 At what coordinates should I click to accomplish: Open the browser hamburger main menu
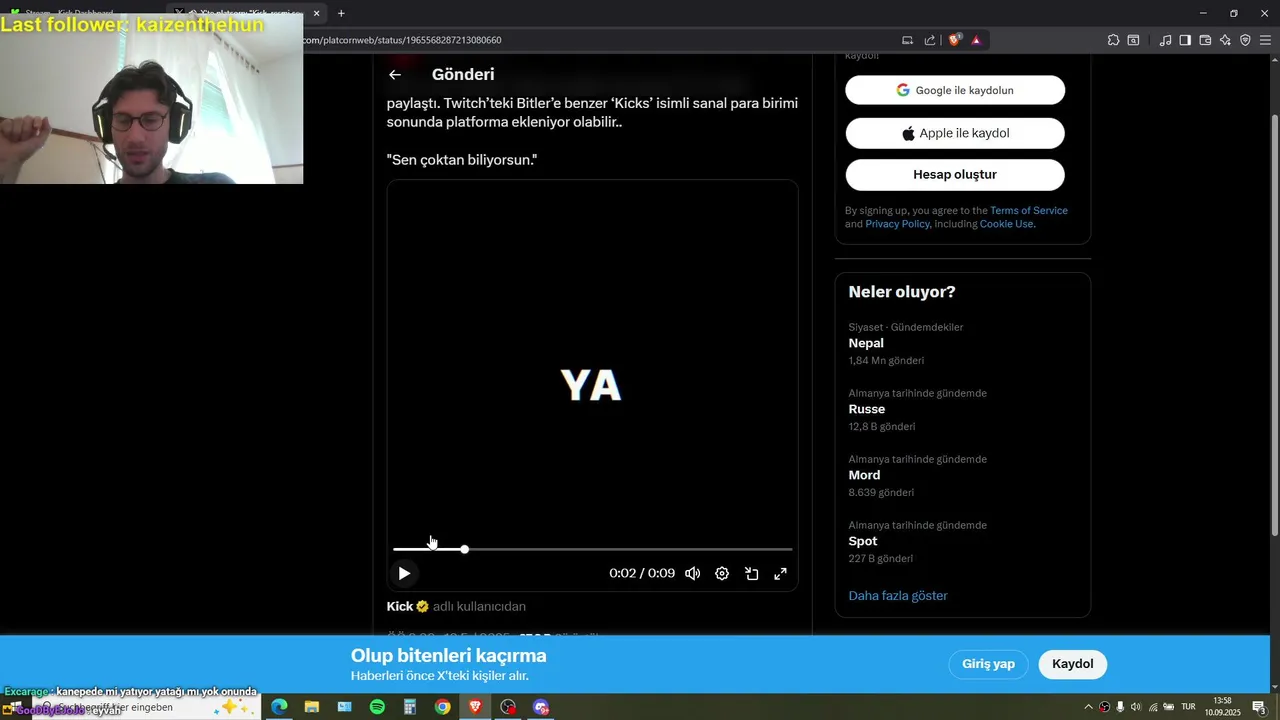(1265, 40)
